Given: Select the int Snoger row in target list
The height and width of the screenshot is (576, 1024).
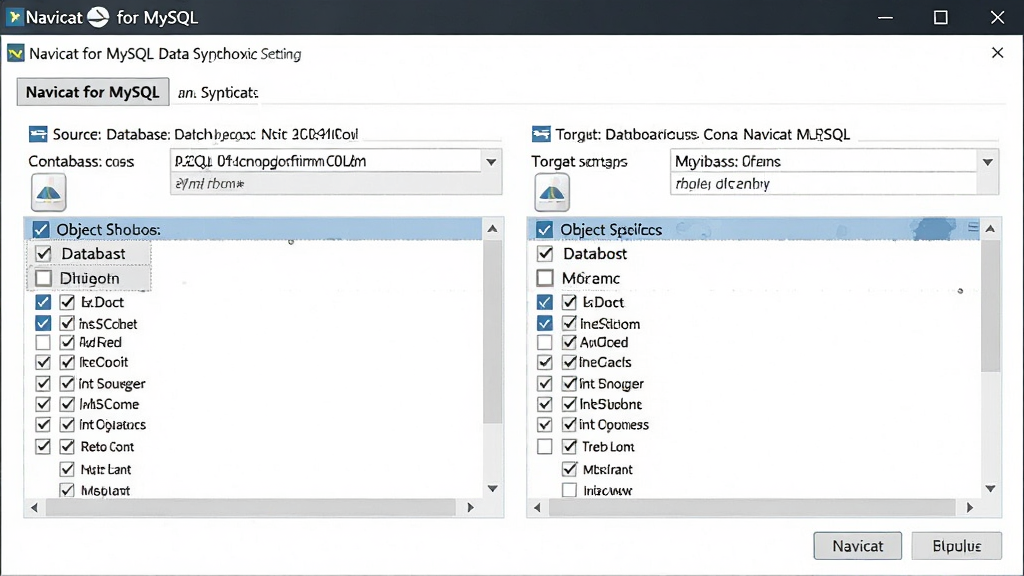Looking at the screenshot, I should (611, 384).
